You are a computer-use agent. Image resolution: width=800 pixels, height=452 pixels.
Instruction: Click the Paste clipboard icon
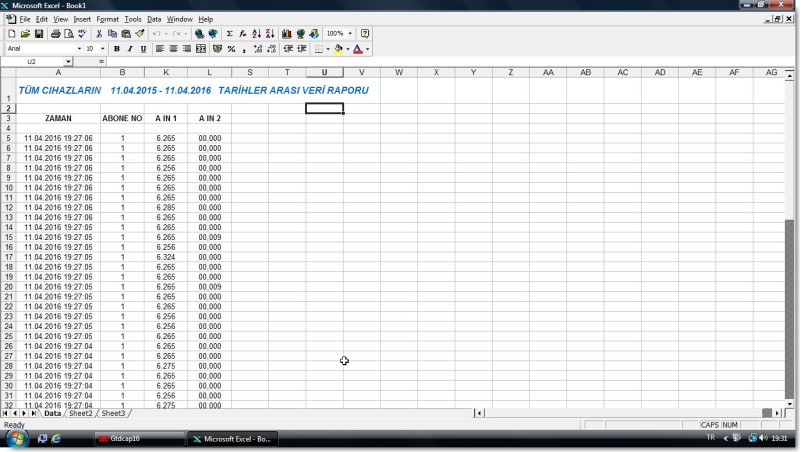click(x=126, y=34)
